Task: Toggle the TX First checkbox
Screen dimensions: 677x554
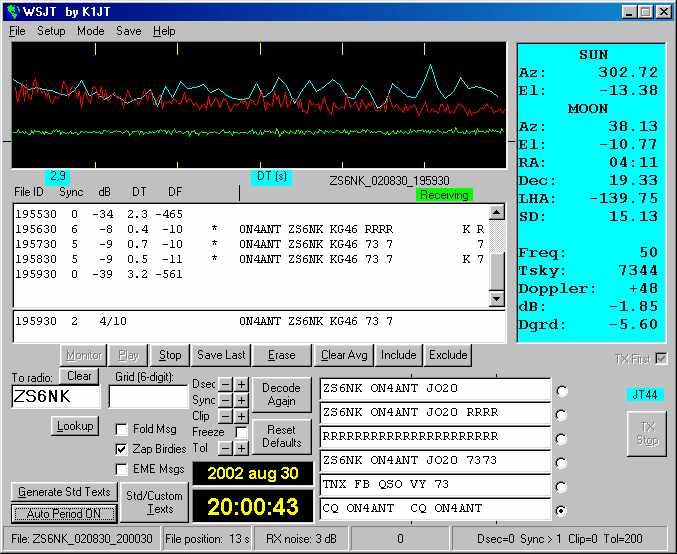Action: pyautogui.click(x=661, y=358)
